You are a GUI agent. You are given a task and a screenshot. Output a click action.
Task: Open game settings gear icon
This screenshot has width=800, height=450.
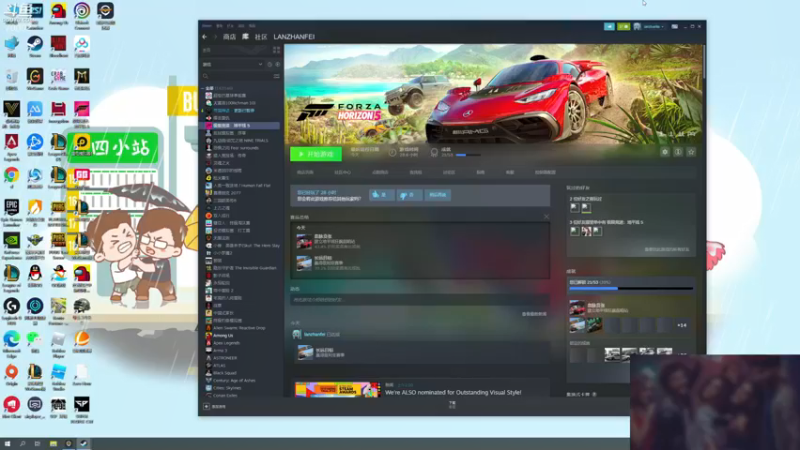pos(665,152)
